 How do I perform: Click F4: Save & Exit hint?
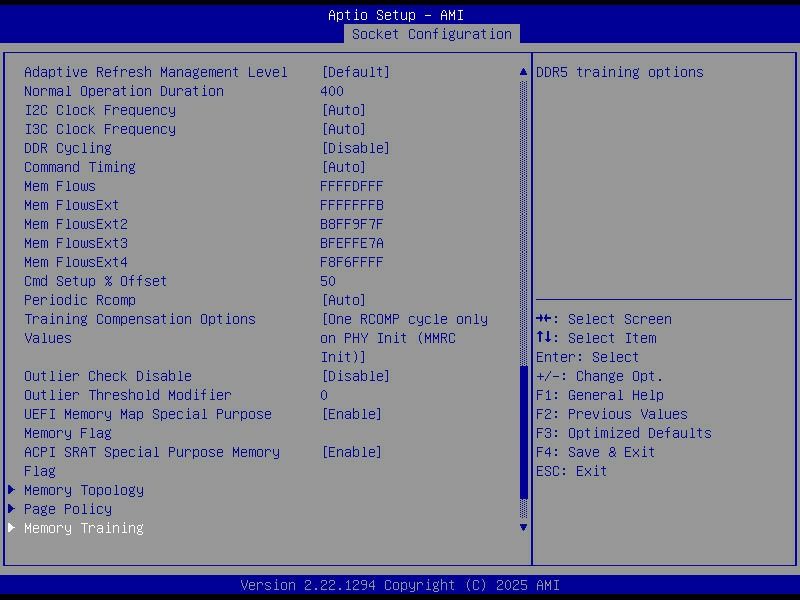[595, 452]
